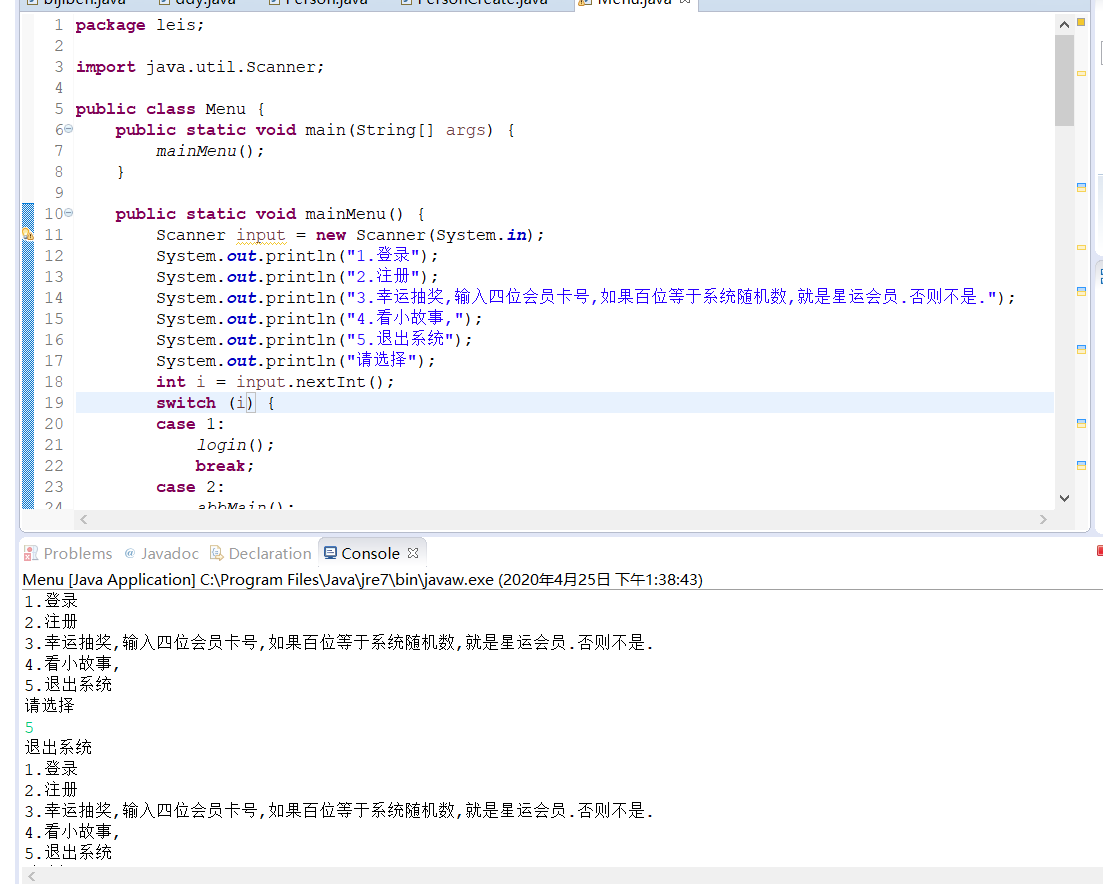Click line number 19 in the gutter
1103x884 pixels.
[53, 403]
